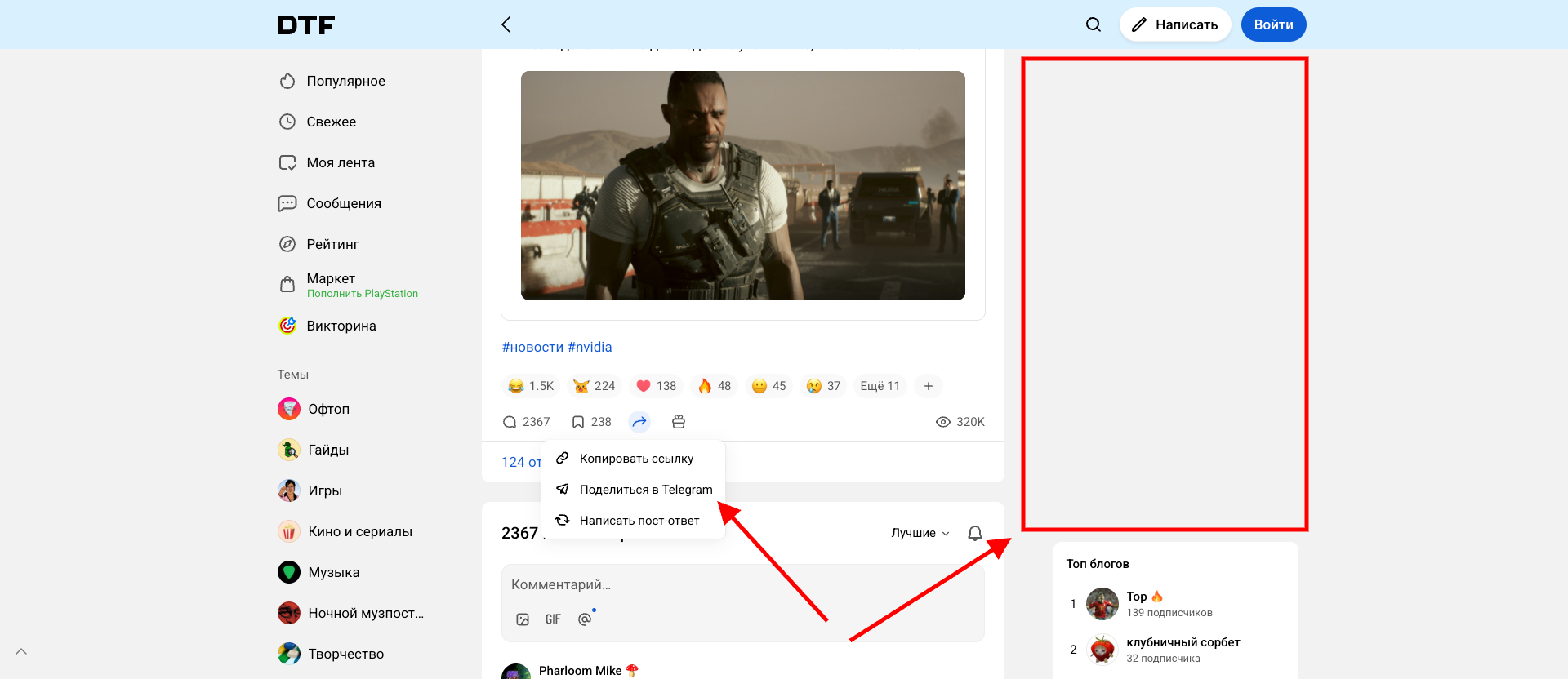
Task: Click the Войти login button
Action: pos(1273,24)
